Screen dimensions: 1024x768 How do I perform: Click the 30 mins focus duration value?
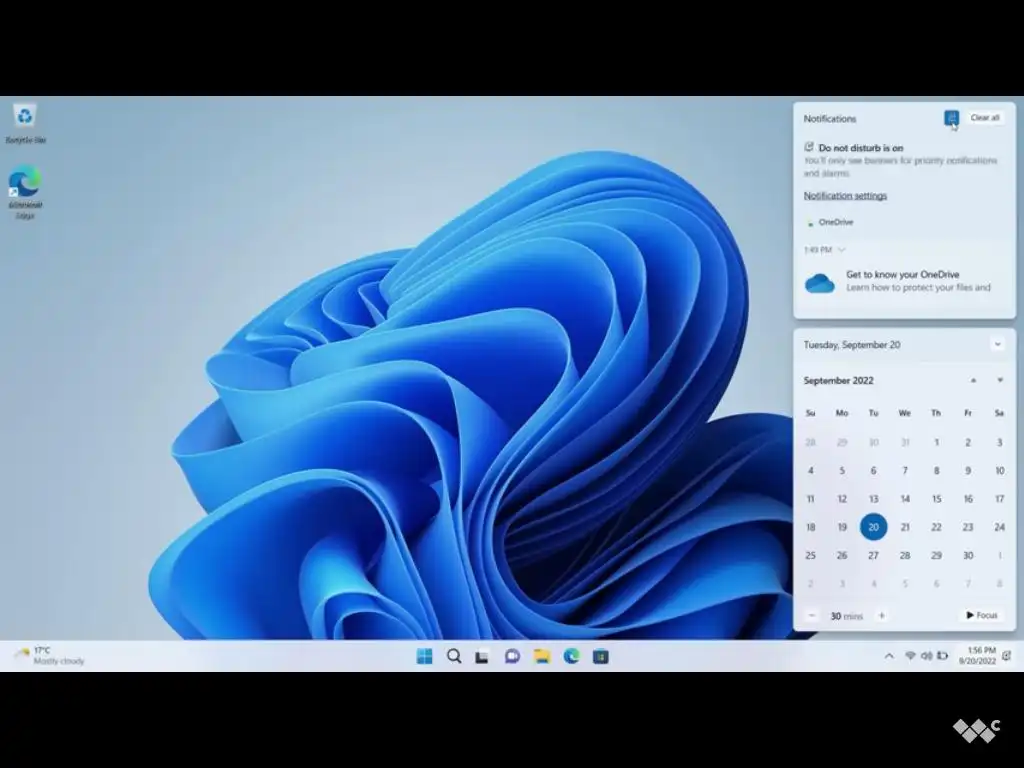pyautogui.click(x=846, y=616)
